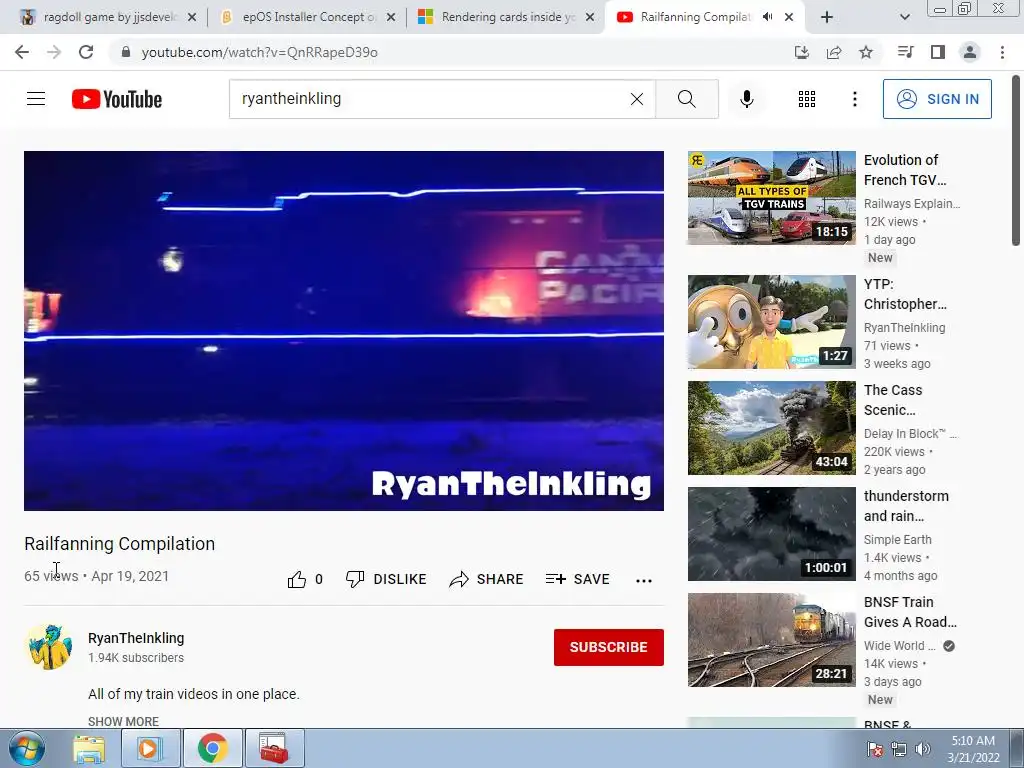Go to the YouTube home logo
This screenshot has height=768, width=1024.
(x=117, y=99)
